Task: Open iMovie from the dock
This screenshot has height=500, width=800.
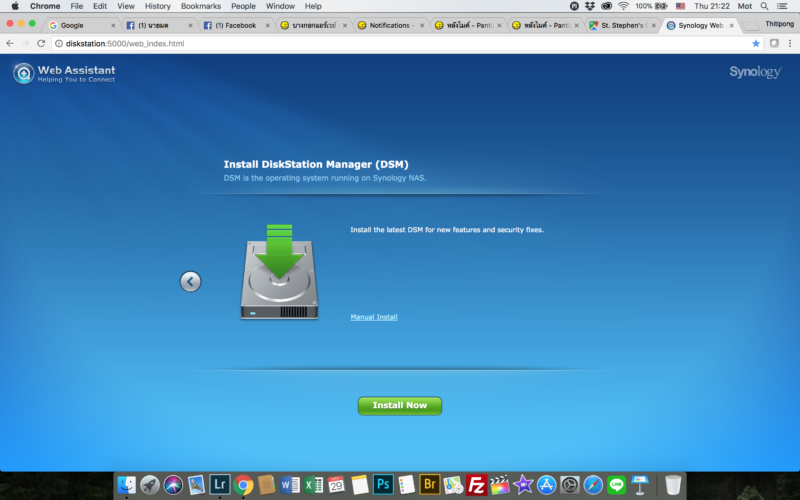Action: point(523,485)
